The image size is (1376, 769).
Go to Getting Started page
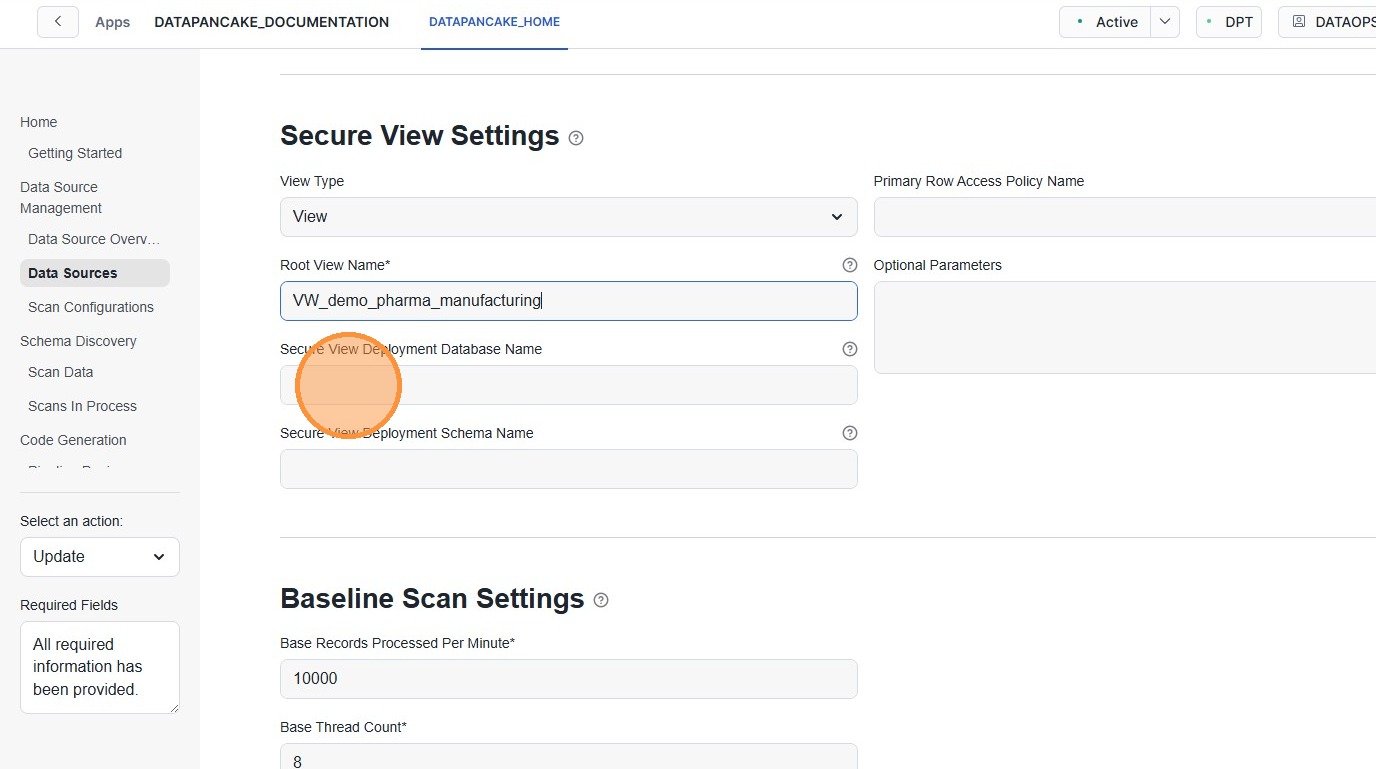coord(75,153)
